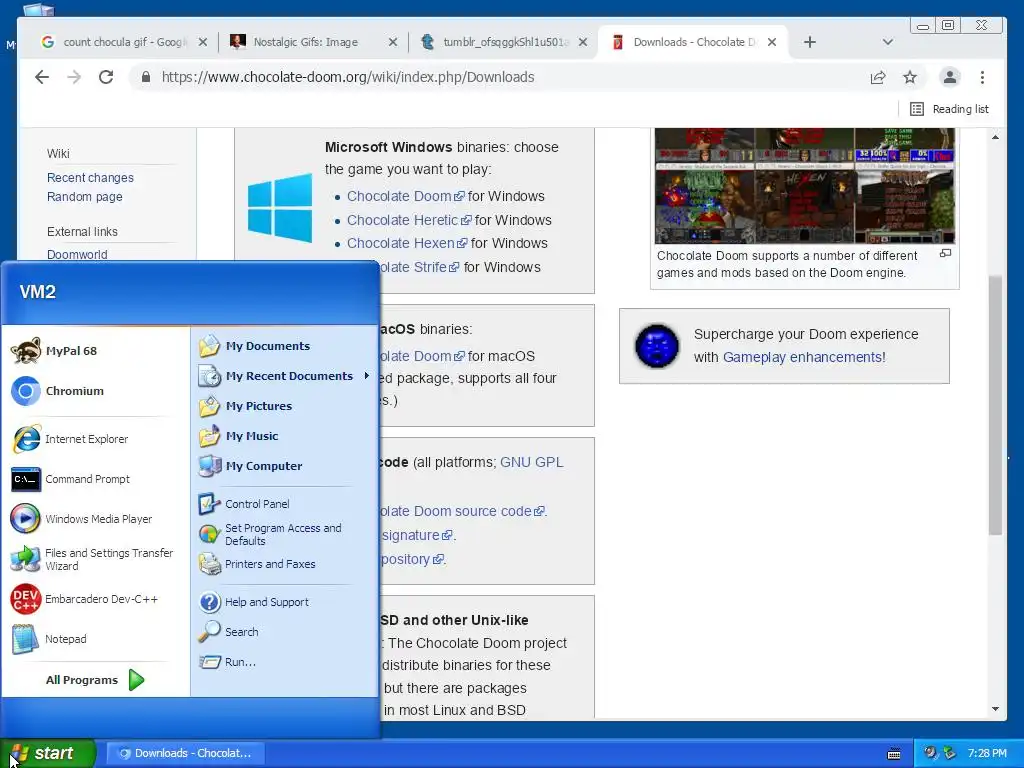Open Search from Start menu
The width and height of the screenshot is (1024, 768).
(284, 632)
